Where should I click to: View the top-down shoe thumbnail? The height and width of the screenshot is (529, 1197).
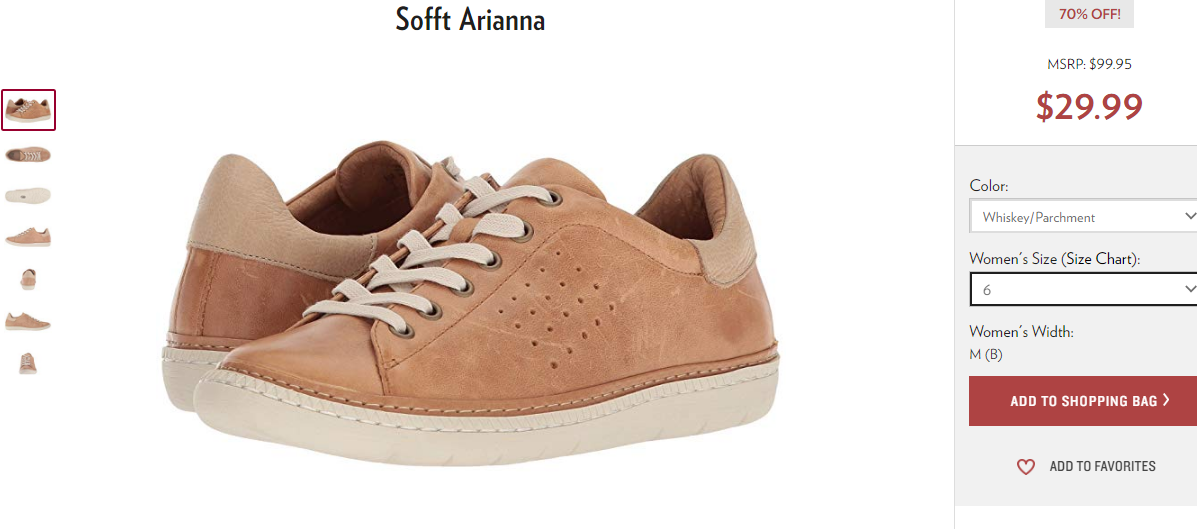pos(28,154)
